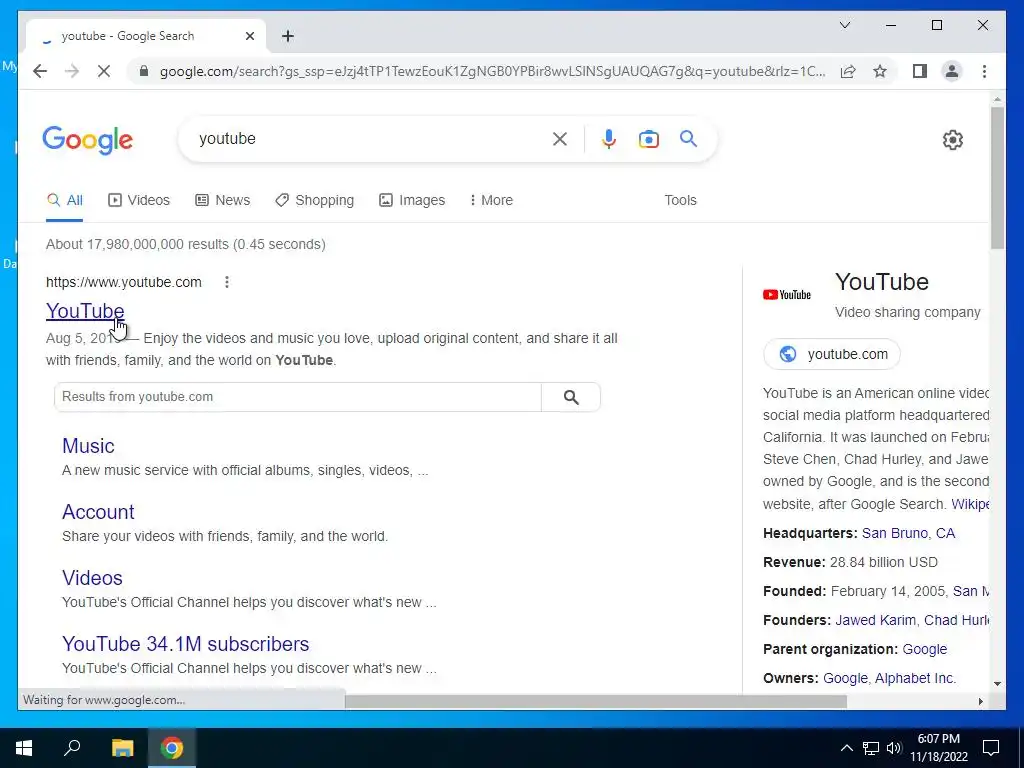
Task: Expand the More search categories menu
Action: point(491,200)
